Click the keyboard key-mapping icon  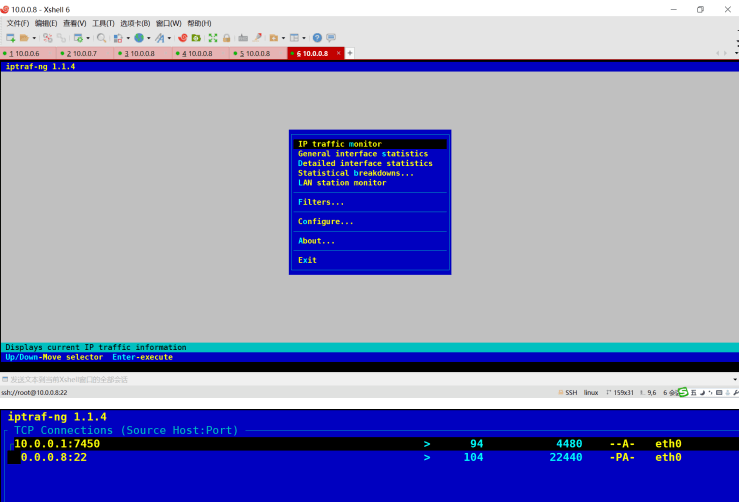(x=243, y=38)
